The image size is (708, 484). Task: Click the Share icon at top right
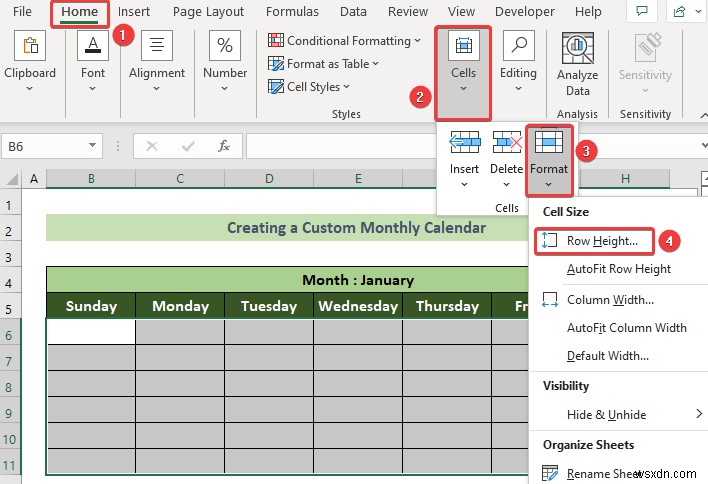click(680, 12)
